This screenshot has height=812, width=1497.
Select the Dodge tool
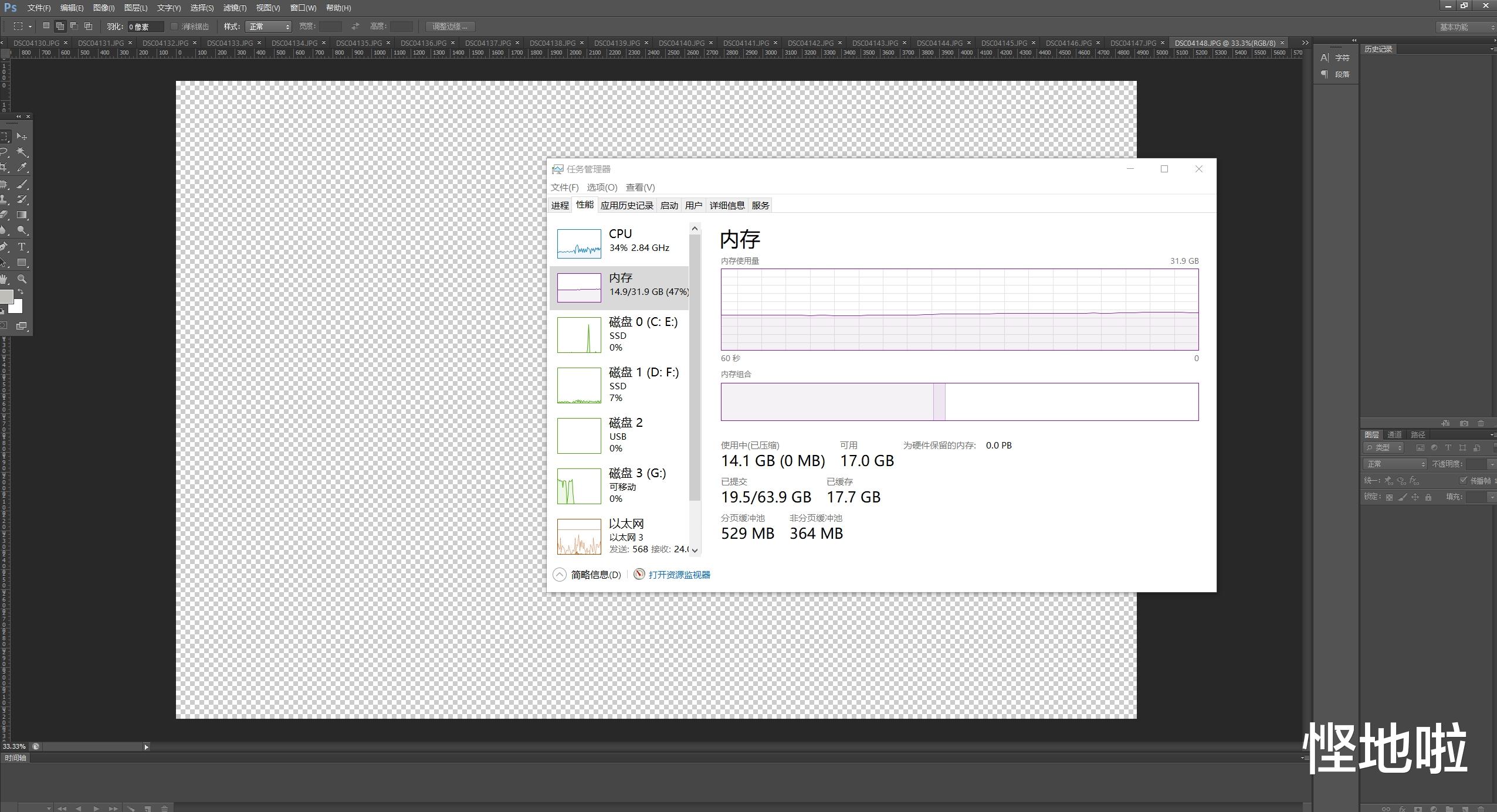[22, 230]
